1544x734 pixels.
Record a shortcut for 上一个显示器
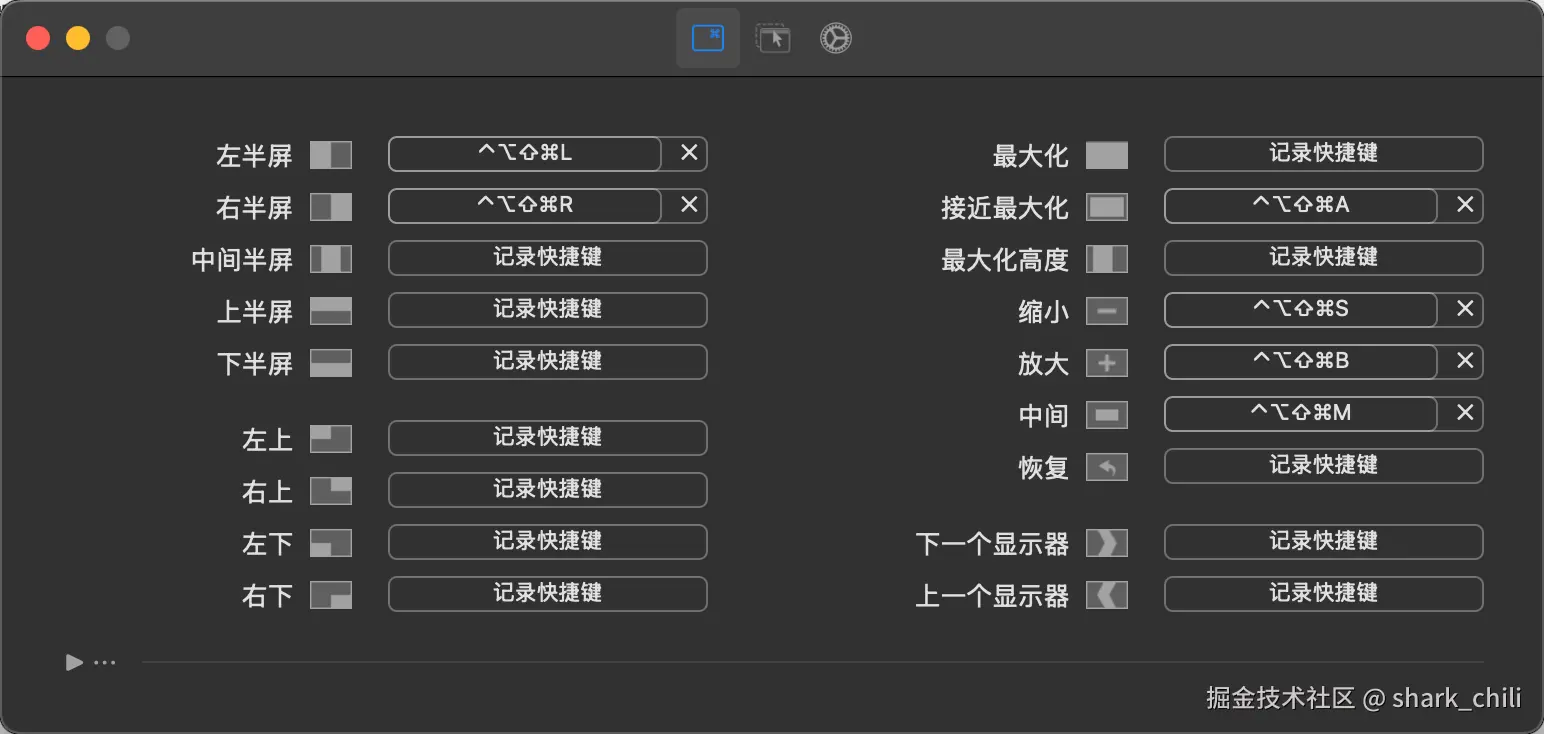1323,593
